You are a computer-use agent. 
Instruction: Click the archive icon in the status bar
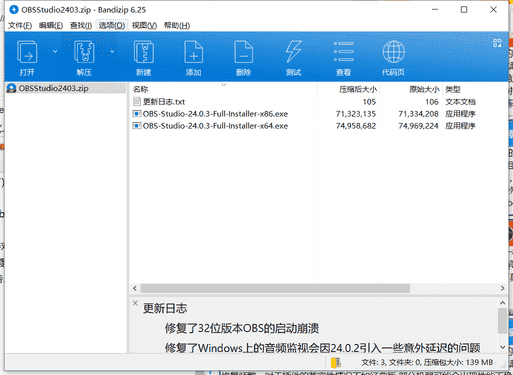pyautogui.click(x=336, y=362)
